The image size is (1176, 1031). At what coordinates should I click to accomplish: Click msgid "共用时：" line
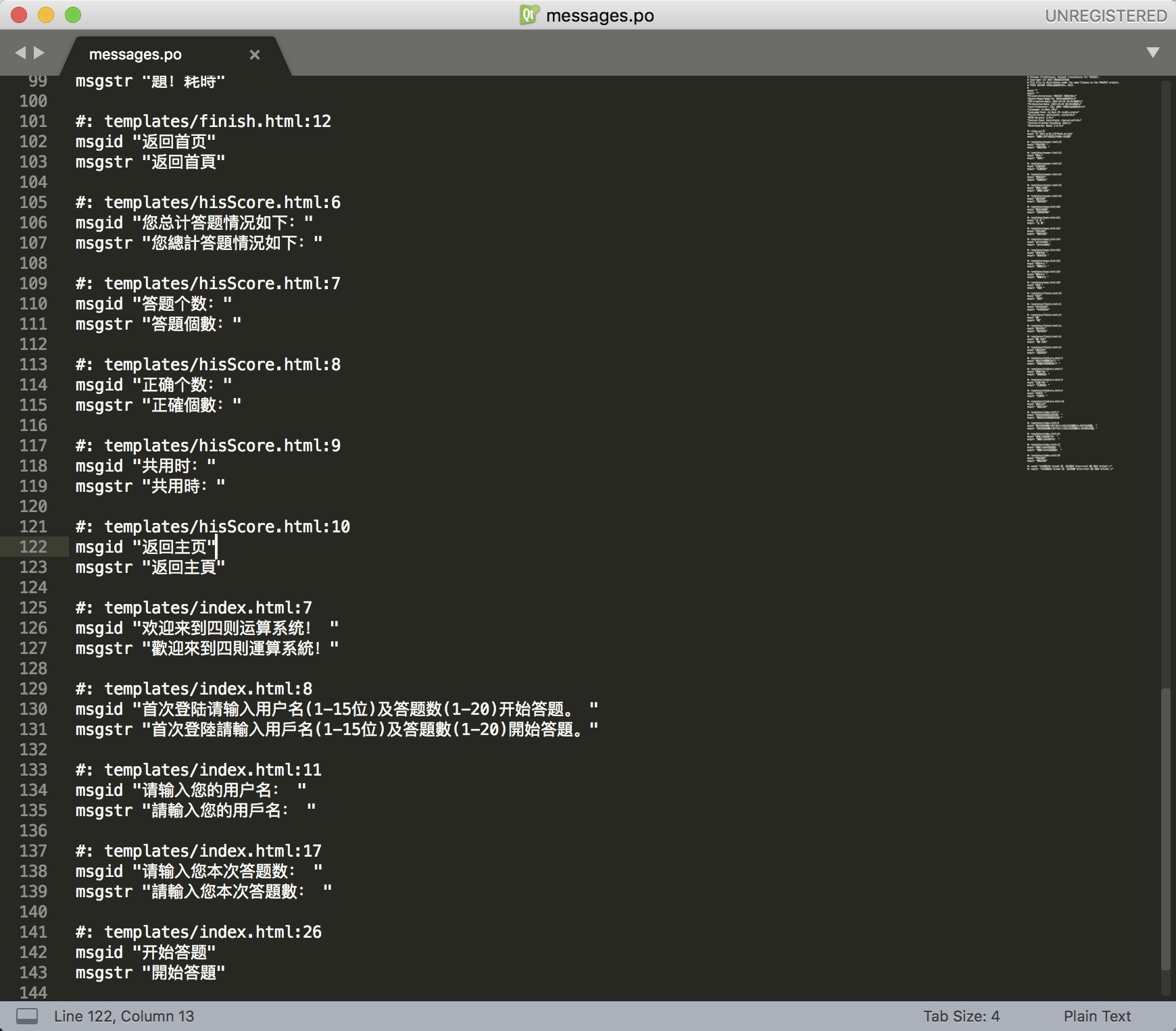coord(146,466)
